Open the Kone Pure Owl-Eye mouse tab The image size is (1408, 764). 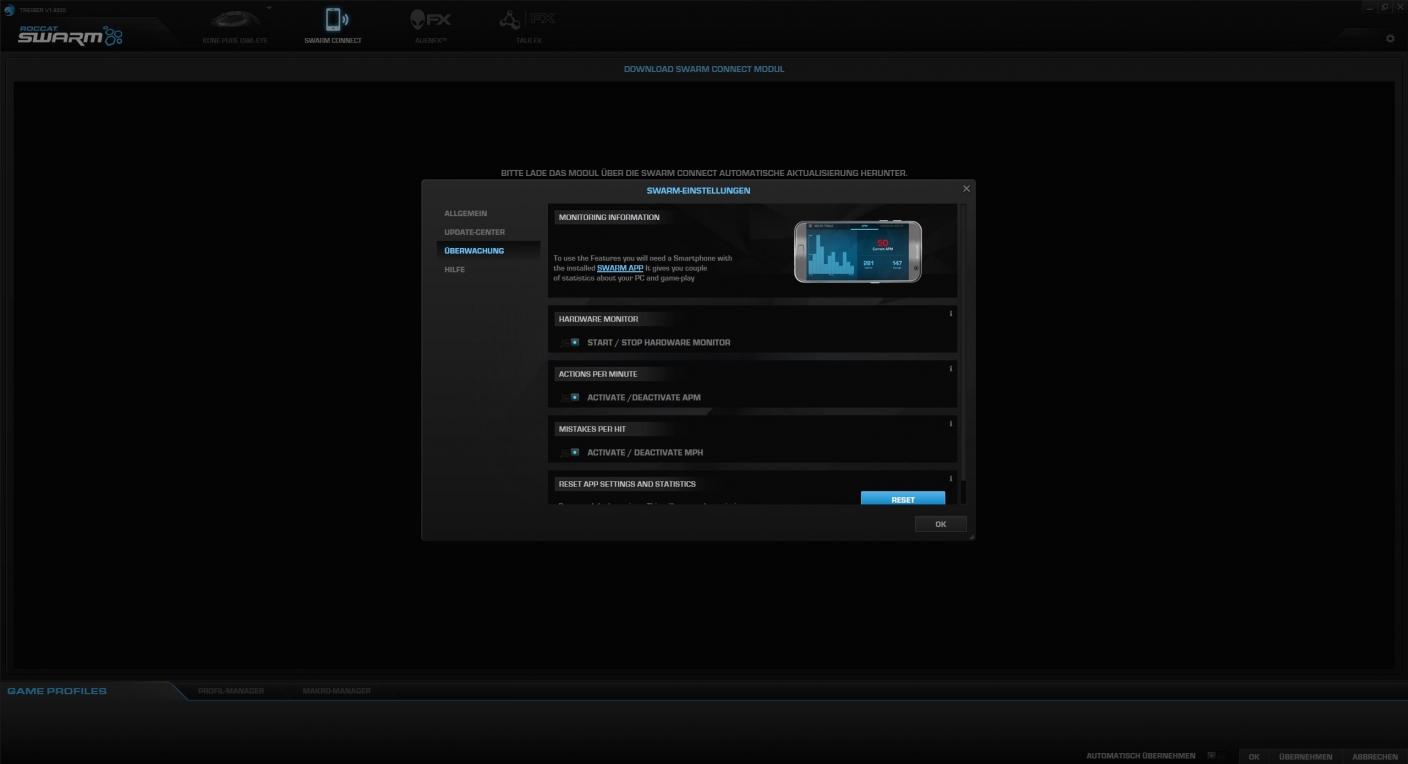(235, 25)
